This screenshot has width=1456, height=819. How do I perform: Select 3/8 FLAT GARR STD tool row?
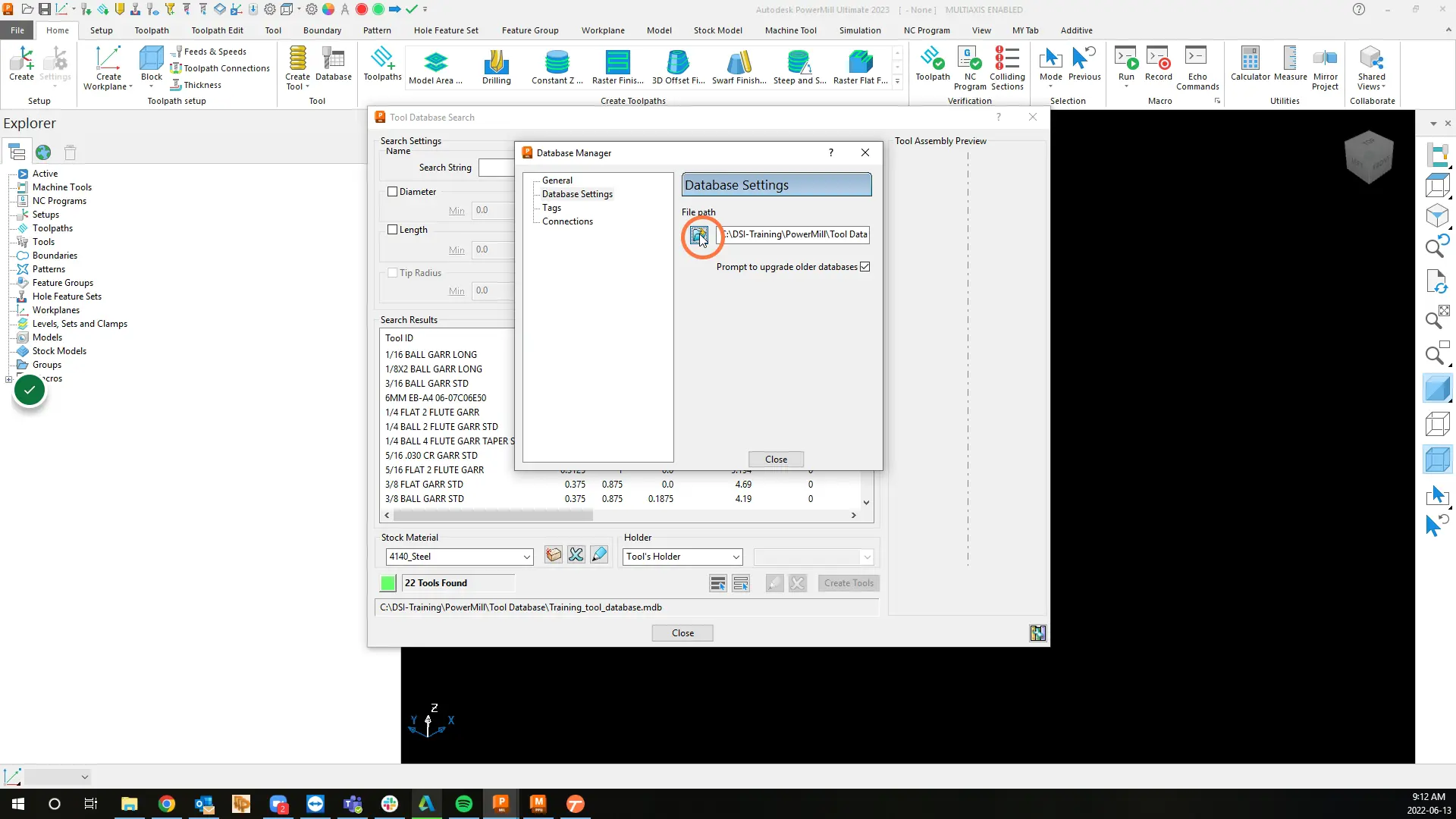(x=622, y=485)
